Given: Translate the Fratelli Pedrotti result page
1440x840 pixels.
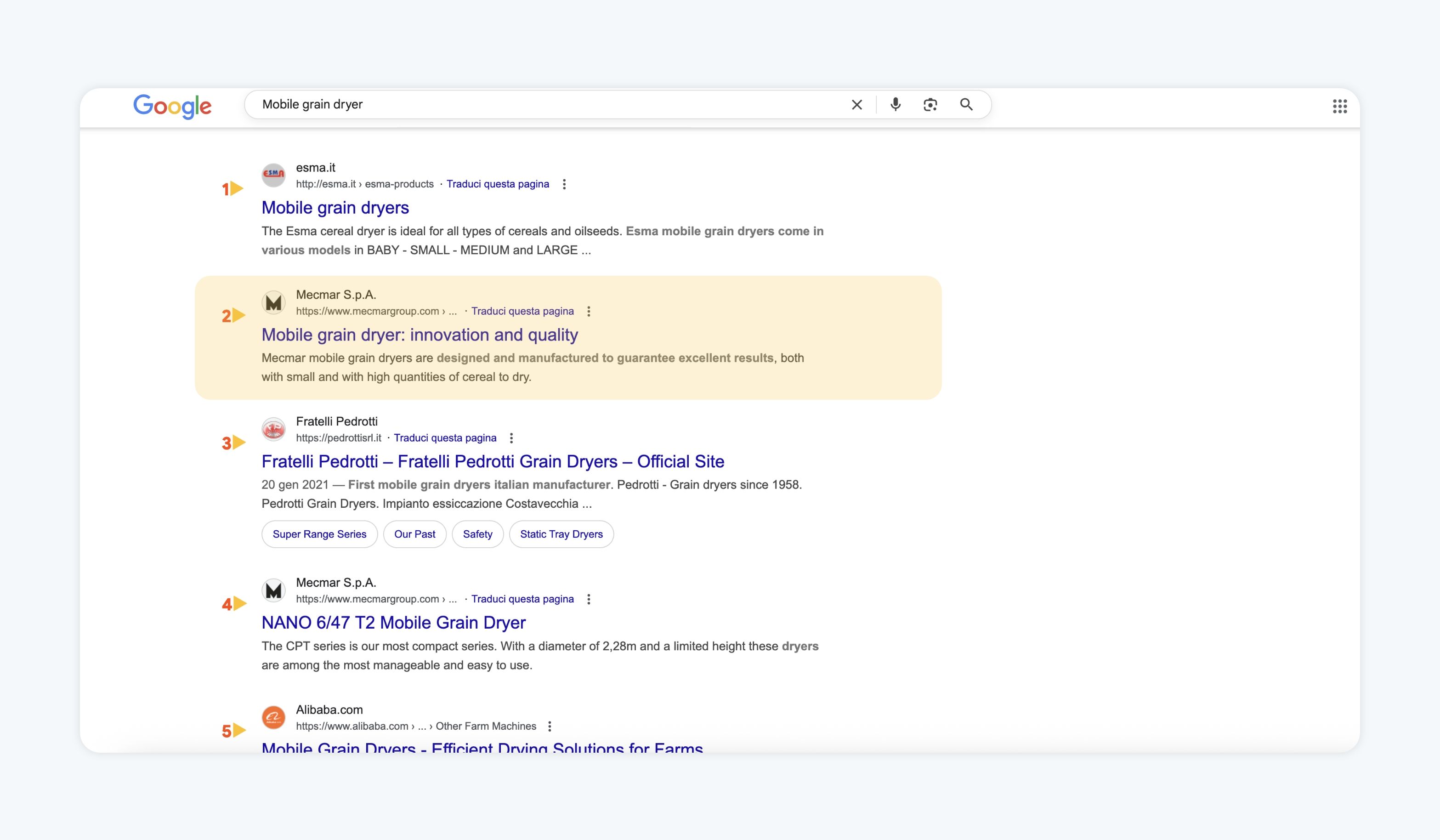Looking at the screenshot, I should click(x=445, y=438).
